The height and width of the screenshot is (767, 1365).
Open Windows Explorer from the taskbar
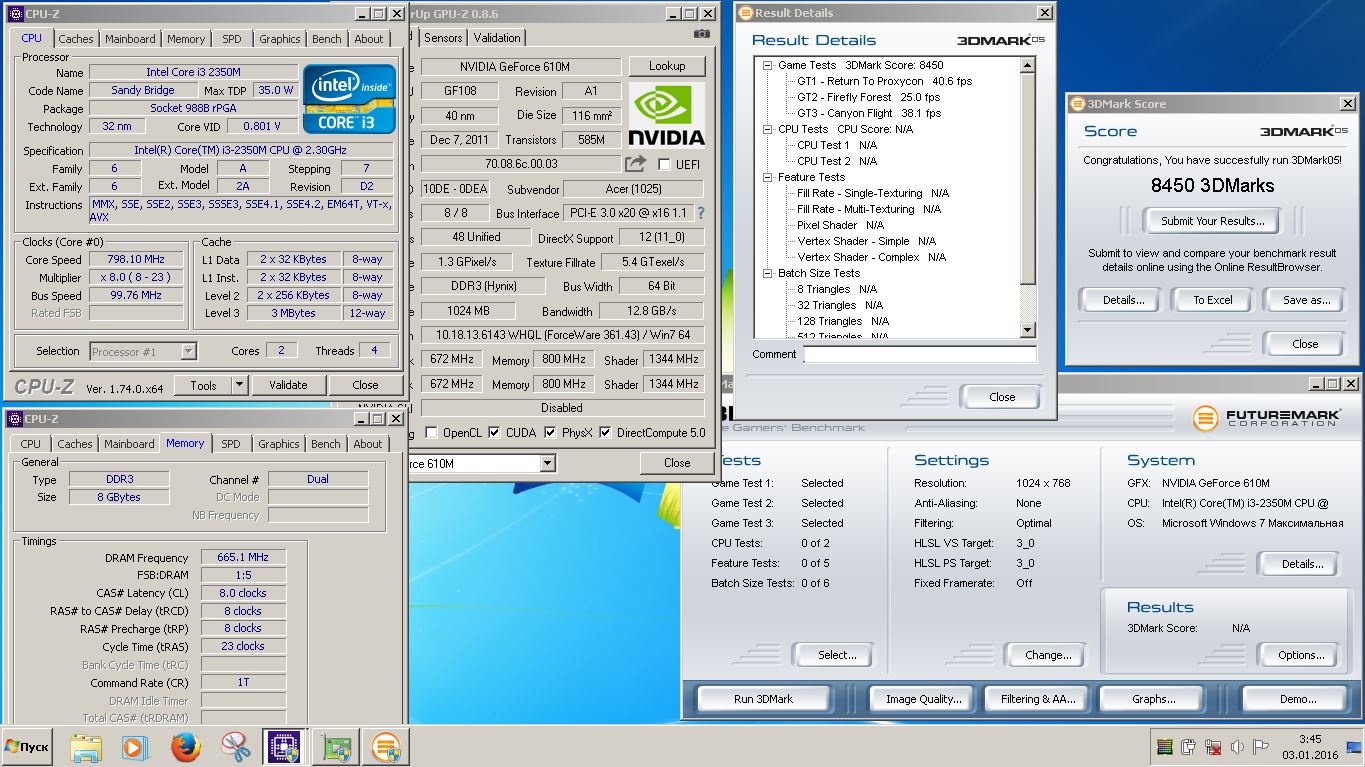87,746
